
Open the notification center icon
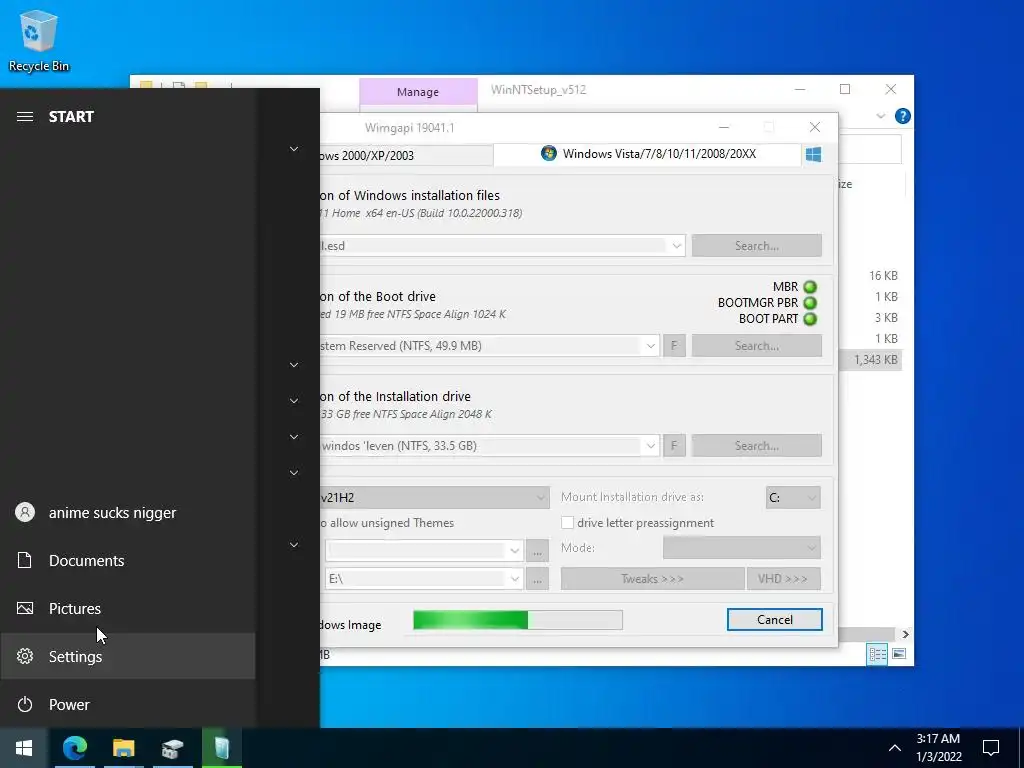991,748
